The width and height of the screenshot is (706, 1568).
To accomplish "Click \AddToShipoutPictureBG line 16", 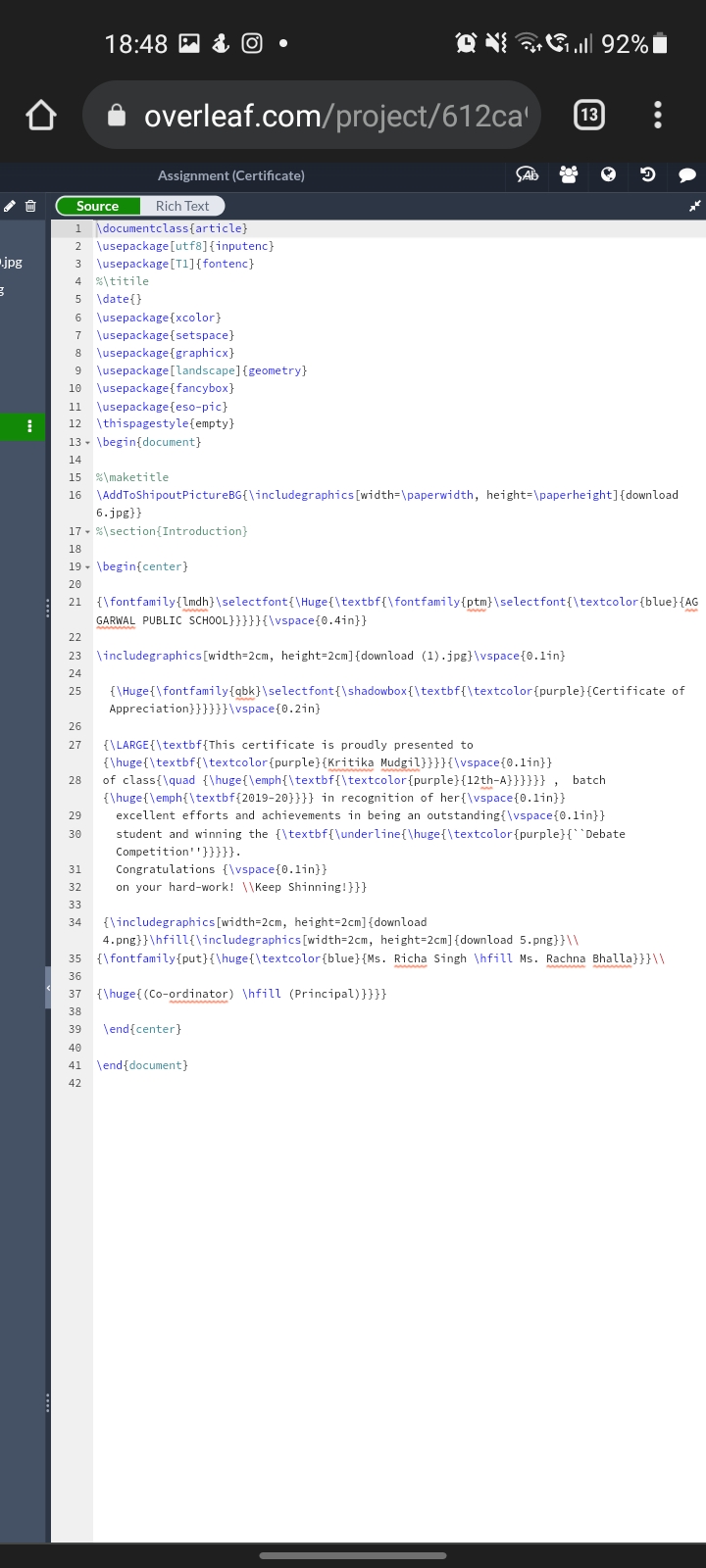I will 387,505.
